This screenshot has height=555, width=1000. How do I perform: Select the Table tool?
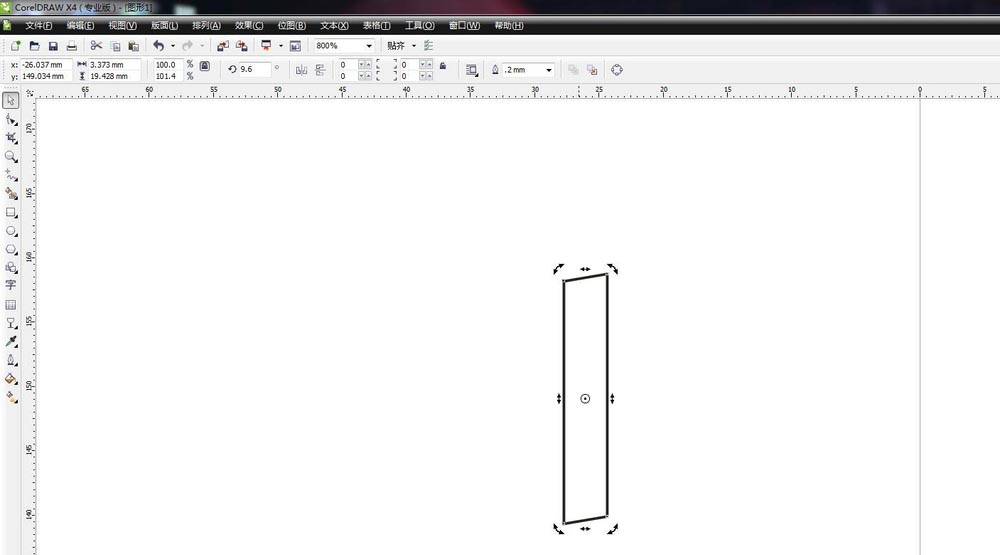click(11, 304)
